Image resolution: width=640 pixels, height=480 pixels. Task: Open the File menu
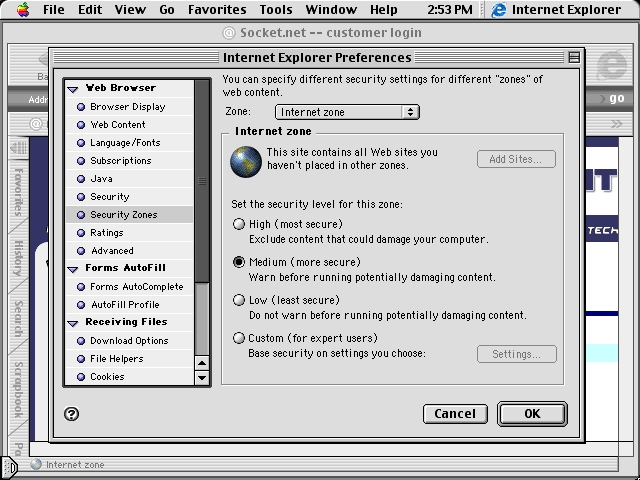point(53,9)
